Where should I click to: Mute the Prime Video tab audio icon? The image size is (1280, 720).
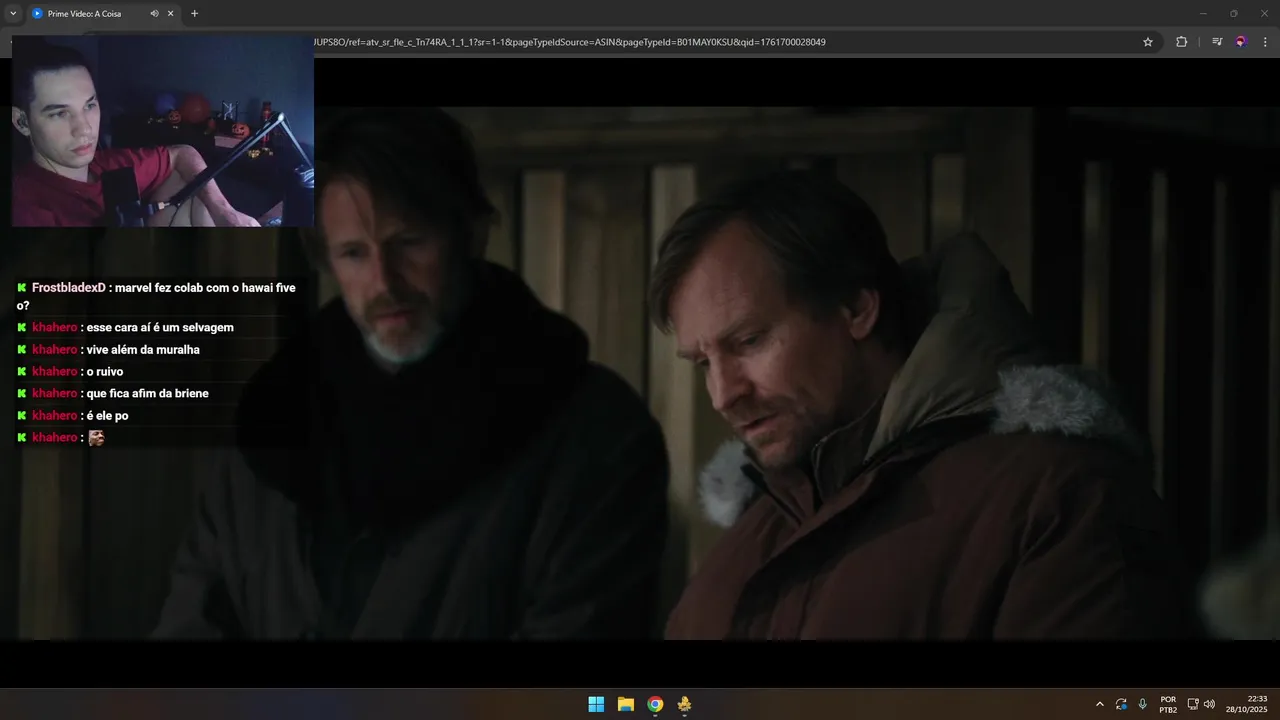point(154,14)
